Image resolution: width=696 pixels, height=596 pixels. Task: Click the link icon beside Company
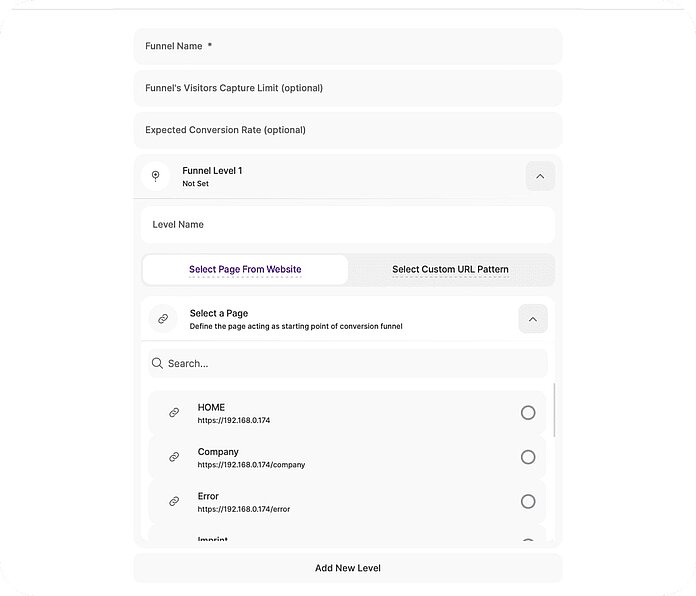pos(174,457)
